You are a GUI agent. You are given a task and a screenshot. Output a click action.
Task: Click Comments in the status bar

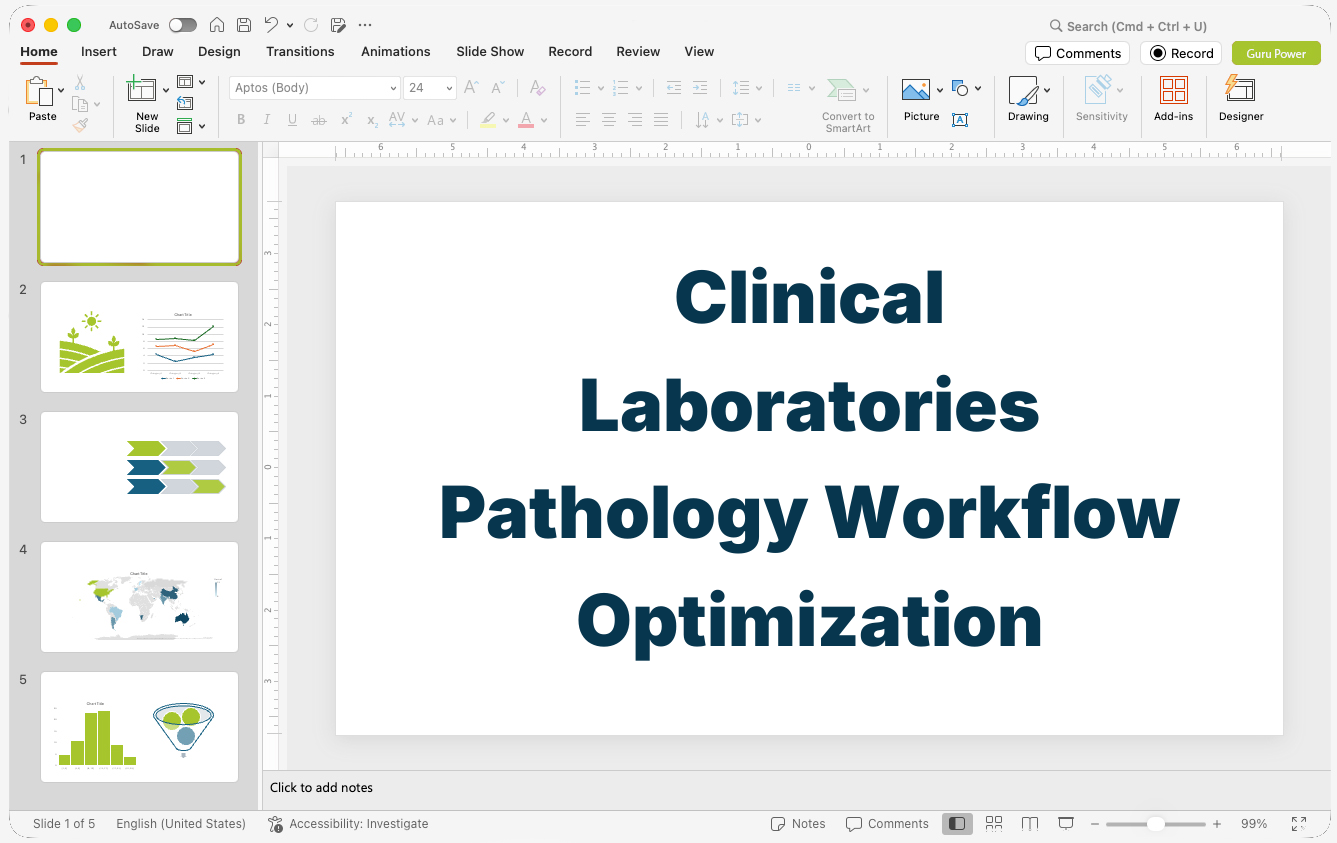point(887,824)
